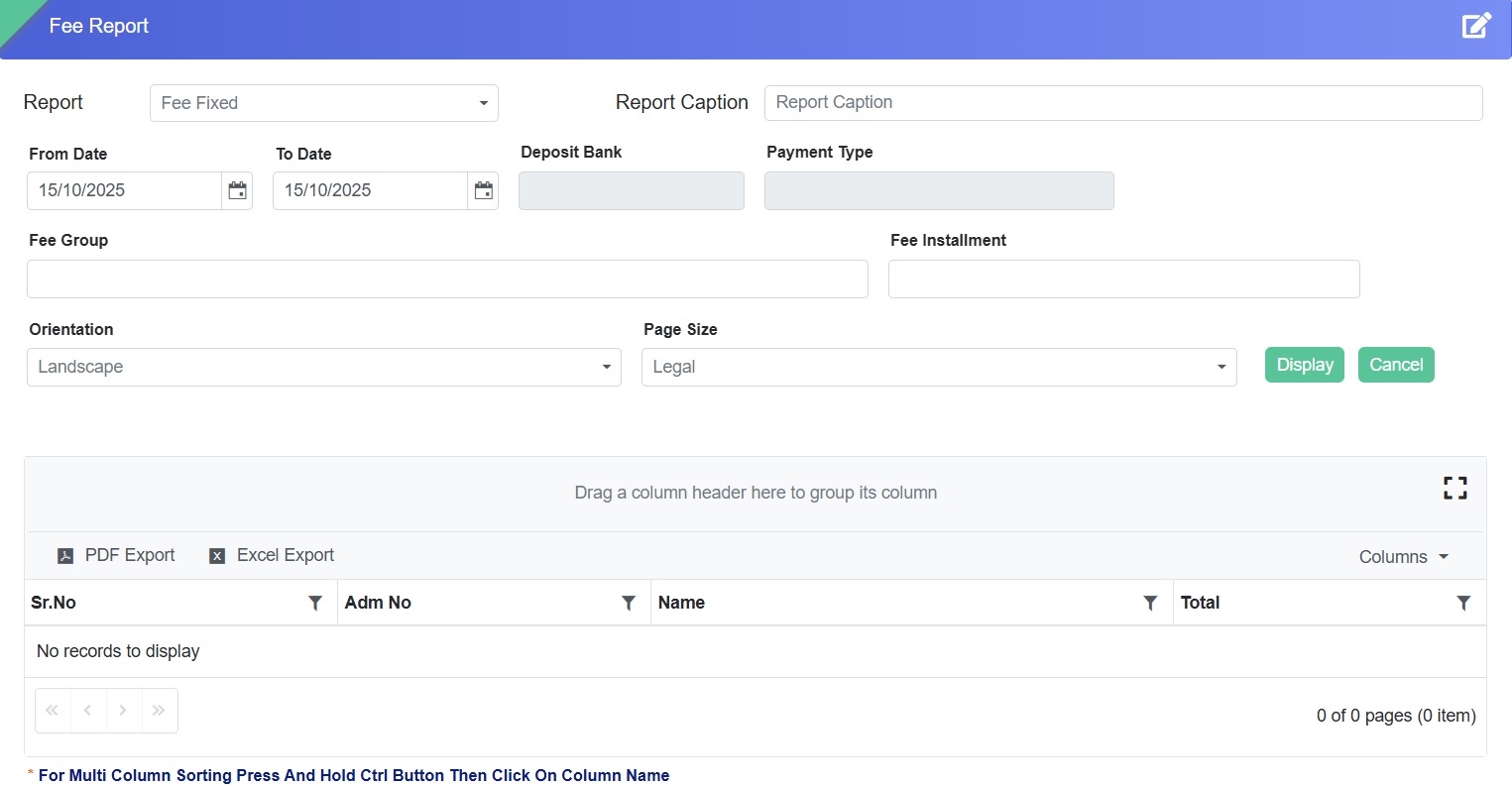Click the filter icon on Sr.No column
The image size is (1512, 786).
(315, 603)
